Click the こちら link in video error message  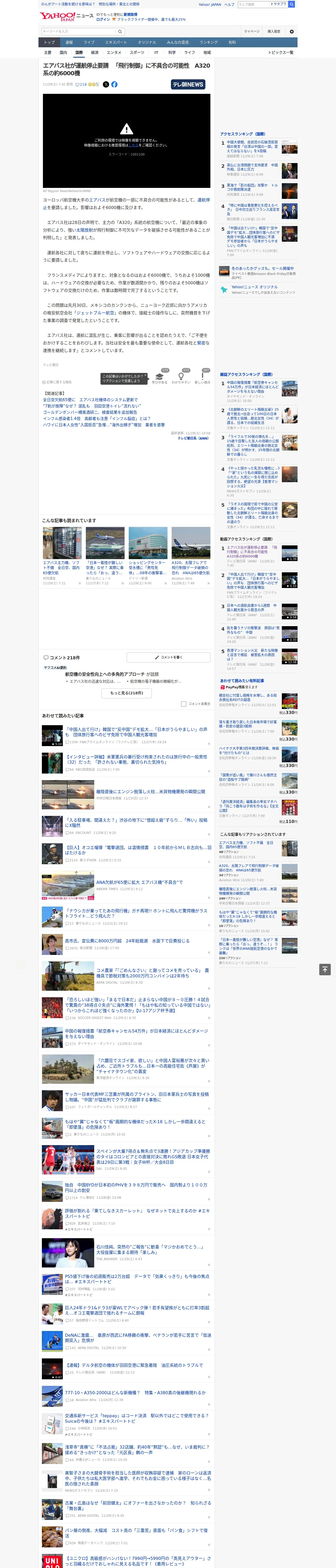(133, 146)
